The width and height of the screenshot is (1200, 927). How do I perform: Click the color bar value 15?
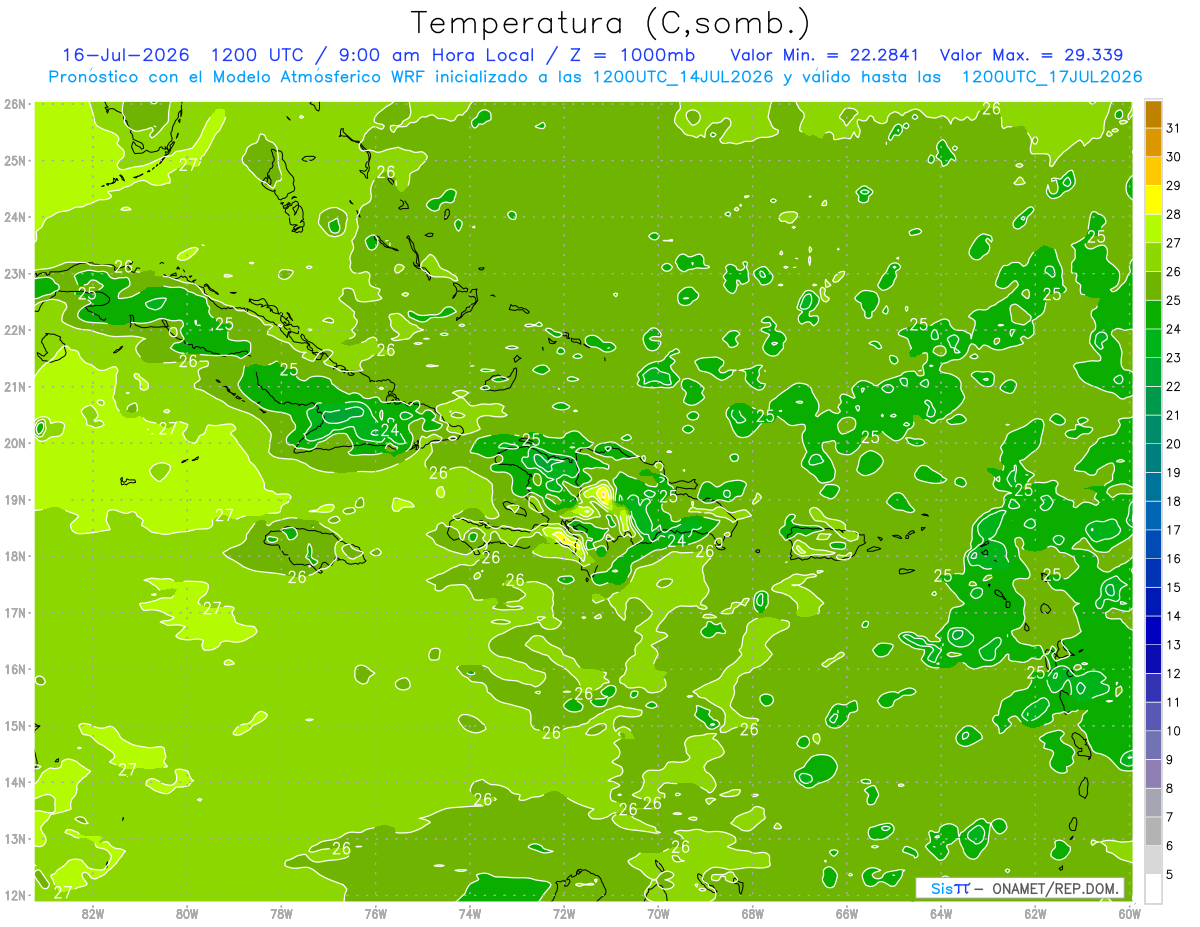(1174, 587)
